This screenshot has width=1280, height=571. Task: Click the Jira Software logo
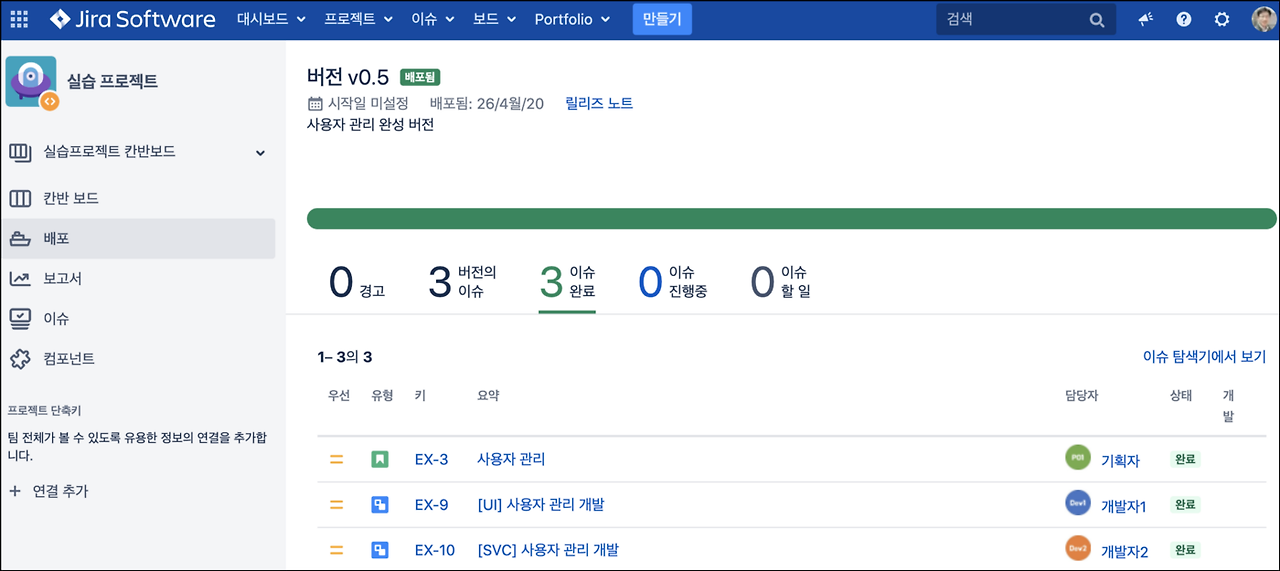click(x=132, y=19)
